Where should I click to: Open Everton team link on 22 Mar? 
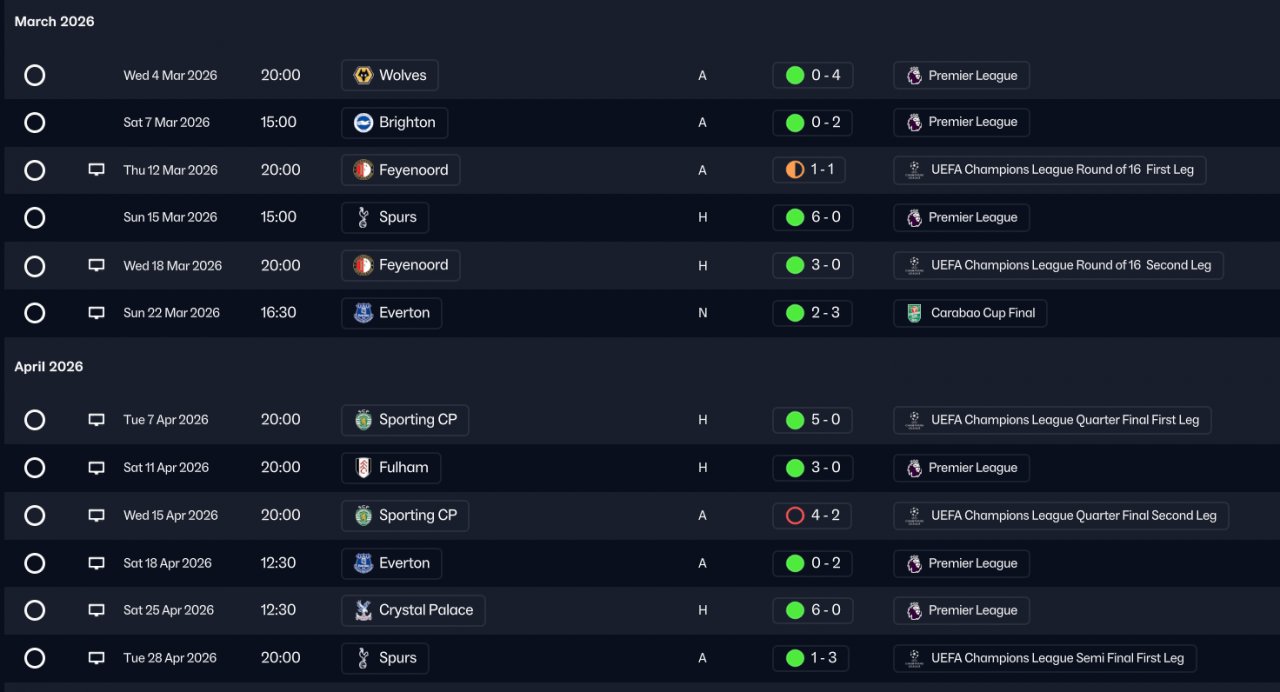(391, 313)
